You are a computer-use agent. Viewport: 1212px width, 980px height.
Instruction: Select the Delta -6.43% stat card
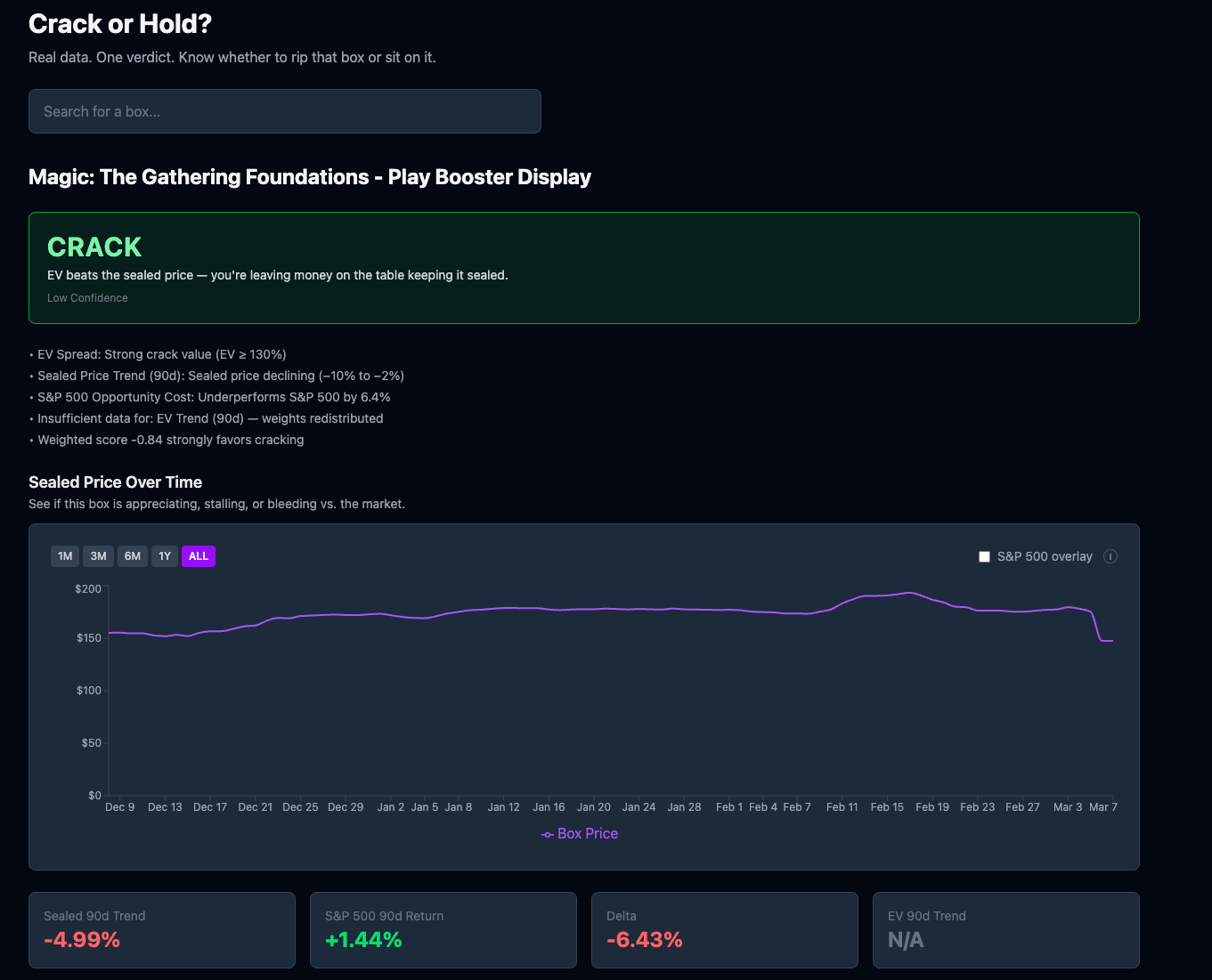724,929
